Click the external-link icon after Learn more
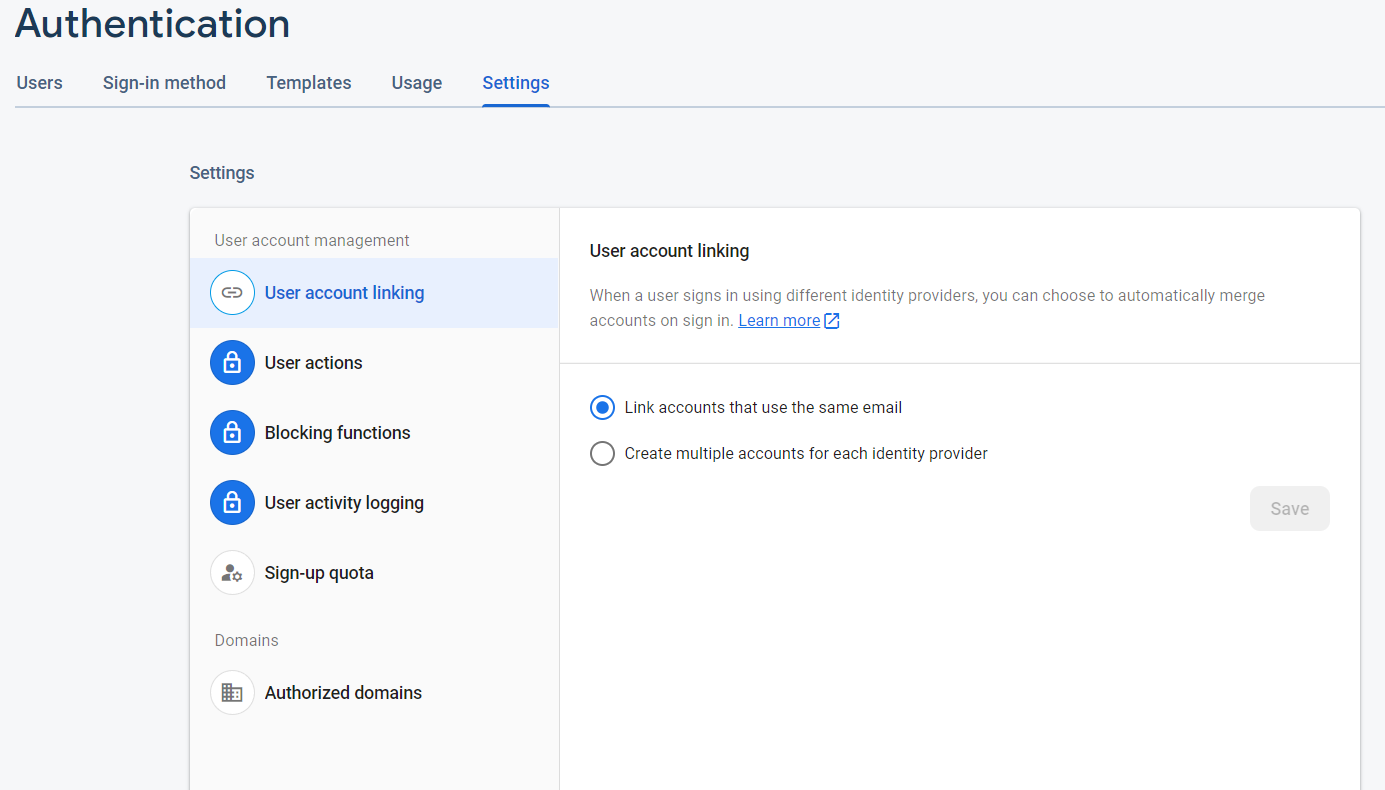 tap(832, 321)
